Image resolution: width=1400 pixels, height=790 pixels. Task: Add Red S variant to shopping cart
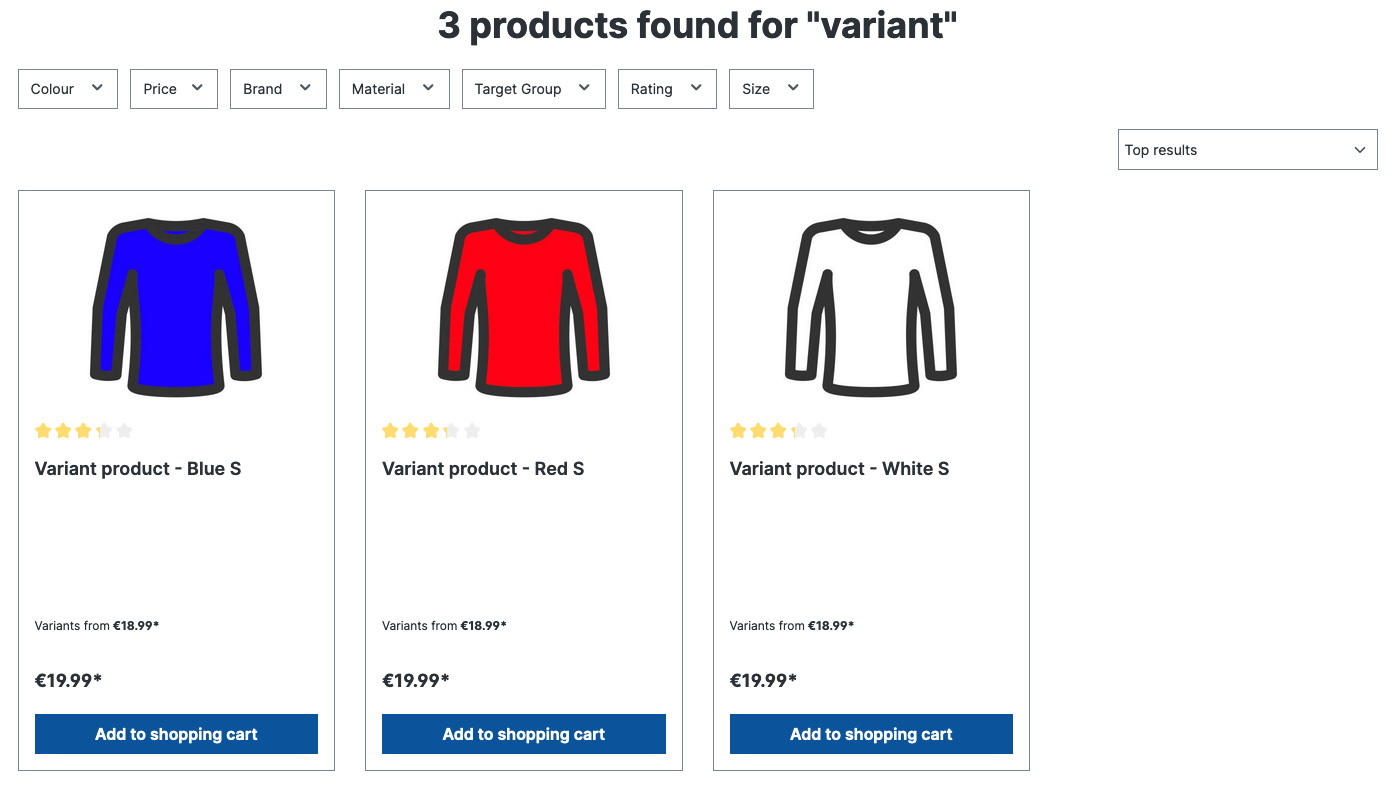524,734
